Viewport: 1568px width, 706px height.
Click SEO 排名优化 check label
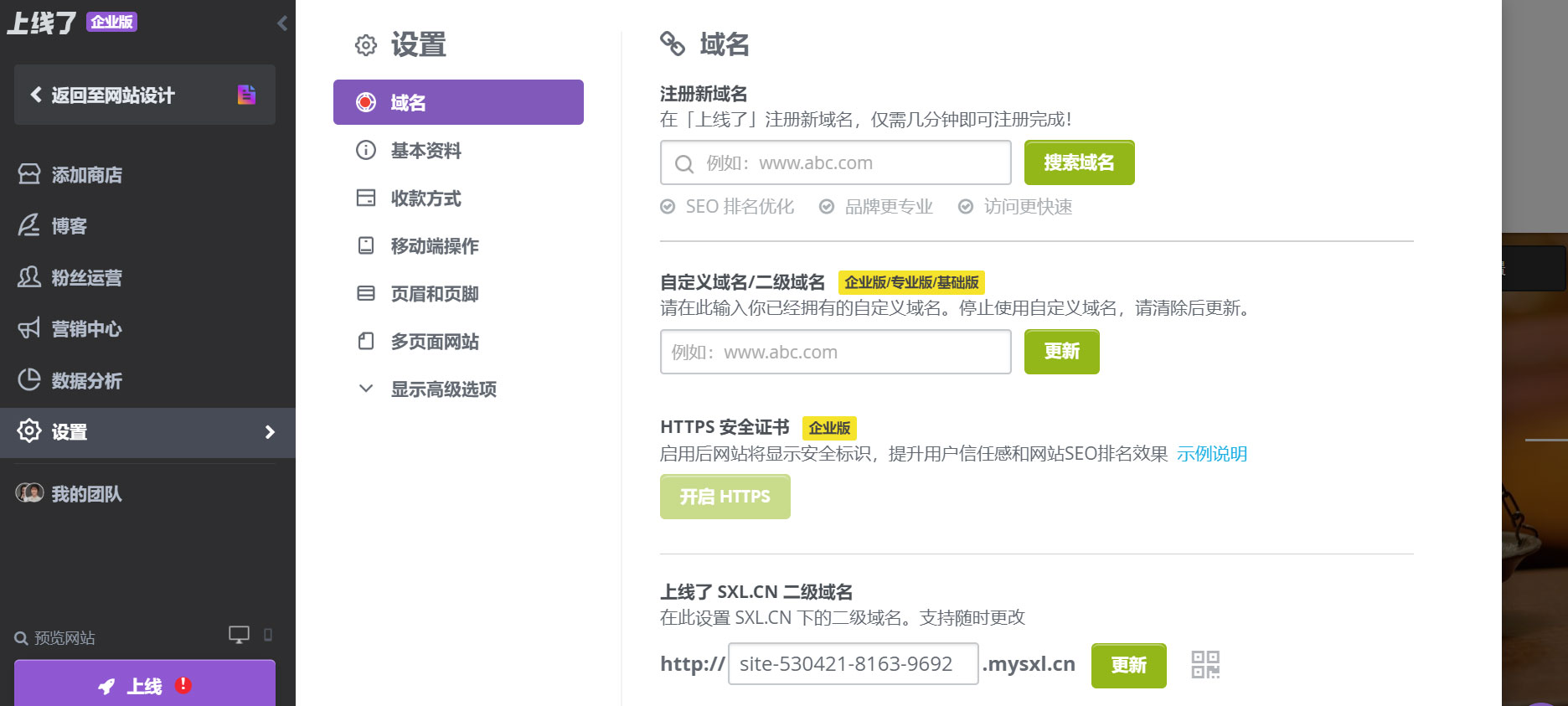point(727,206)
